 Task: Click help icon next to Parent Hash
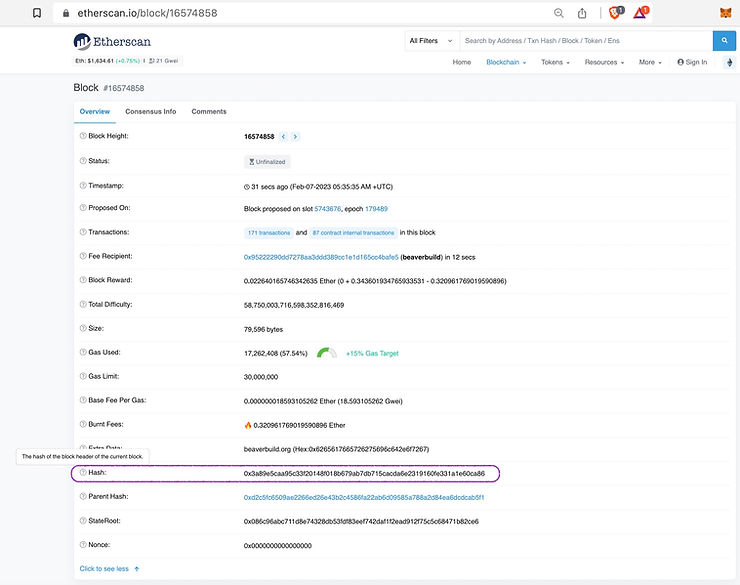pos(83,496)
